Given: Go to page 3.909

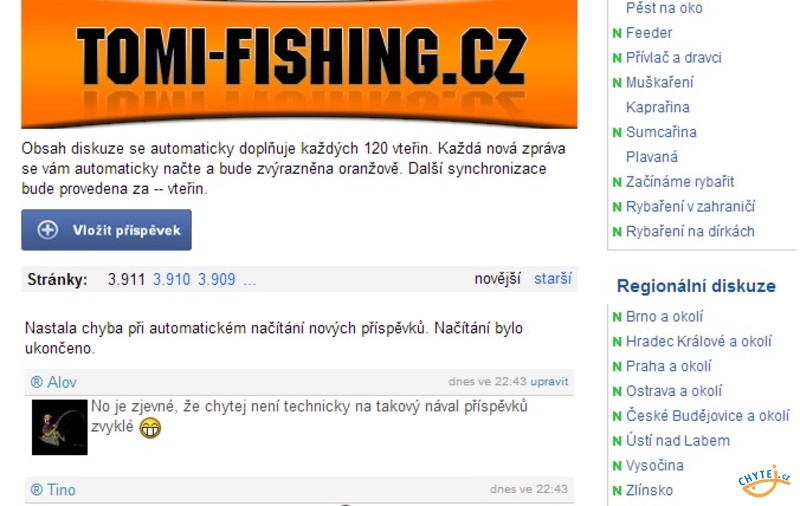Looking at the screenshot, I should [216, 280].
